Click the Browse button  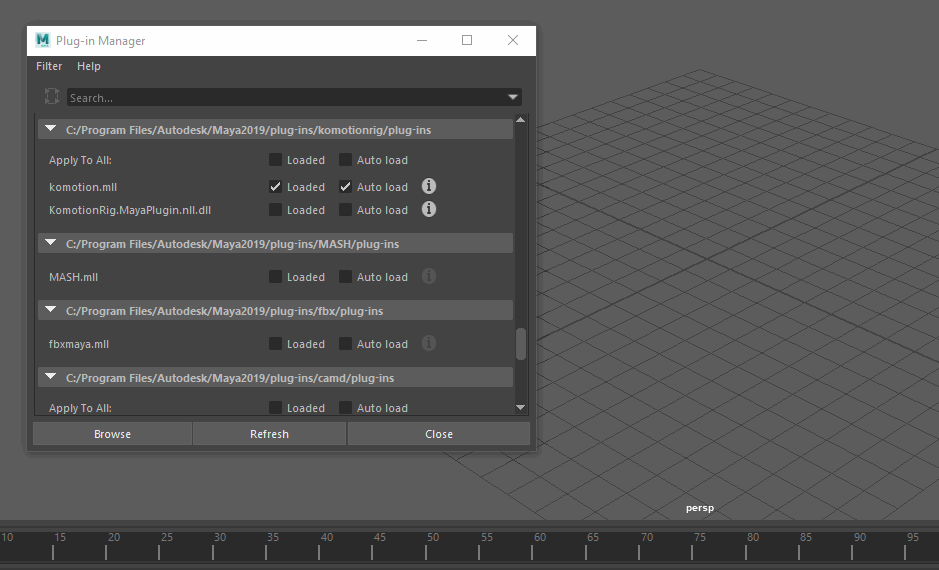point(112,433)
